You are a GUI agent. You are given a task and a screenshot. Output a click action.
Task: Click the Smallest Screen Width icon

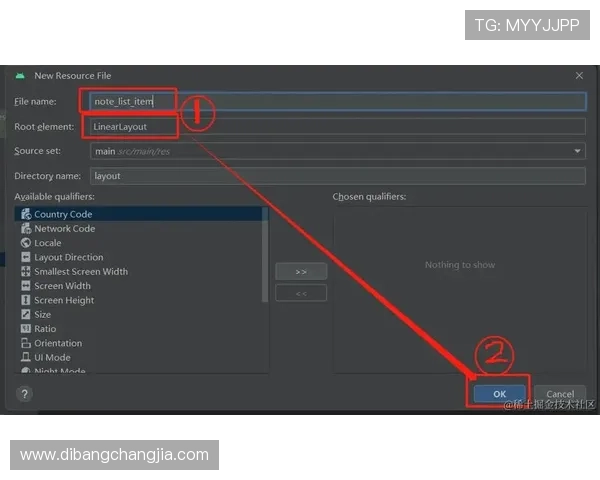pos(25,271)
